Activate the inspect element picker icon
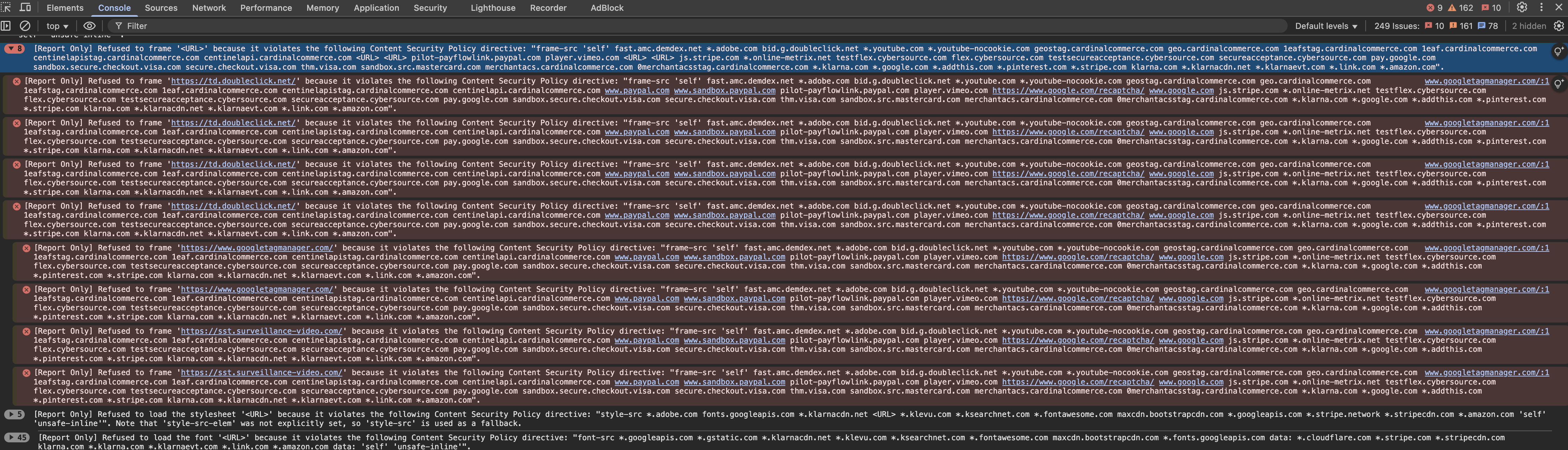1568x450 pixels. [6, 7]
